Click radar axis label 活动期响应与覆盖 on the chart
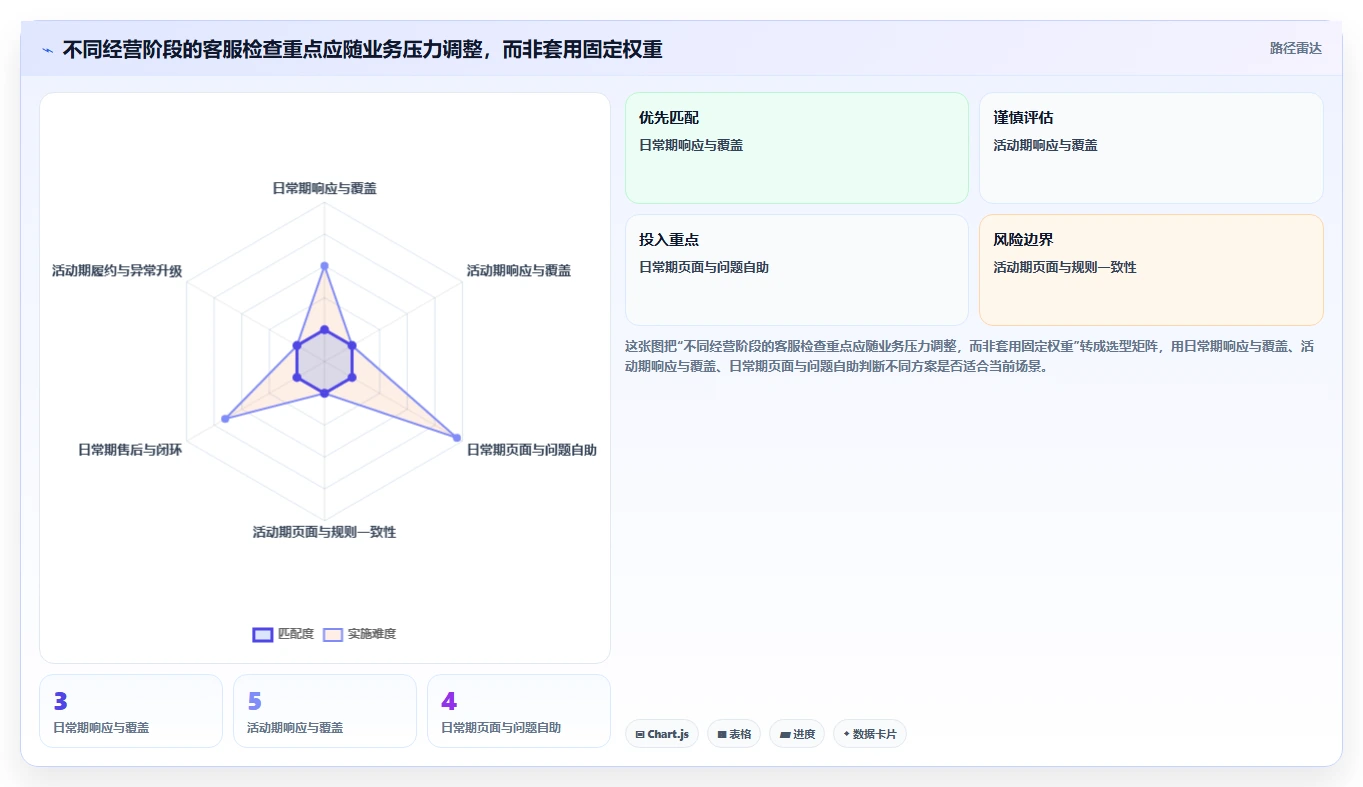 pyautogui.click(x=519, y=270)
